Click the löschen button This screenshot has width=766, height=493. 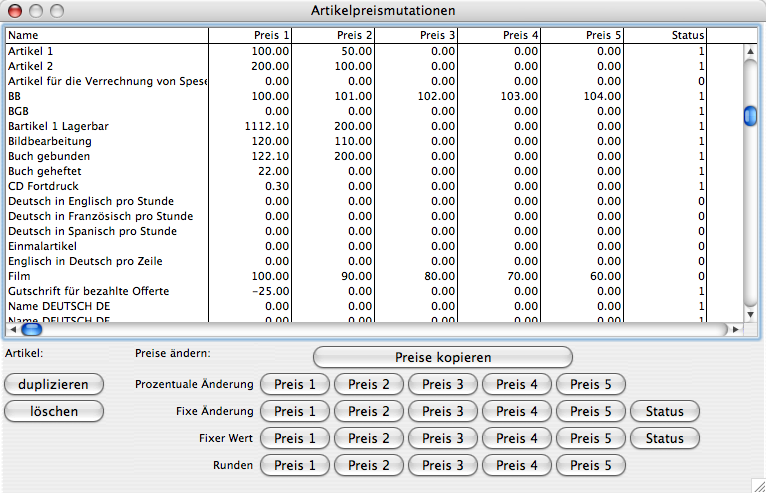point(54,411)
